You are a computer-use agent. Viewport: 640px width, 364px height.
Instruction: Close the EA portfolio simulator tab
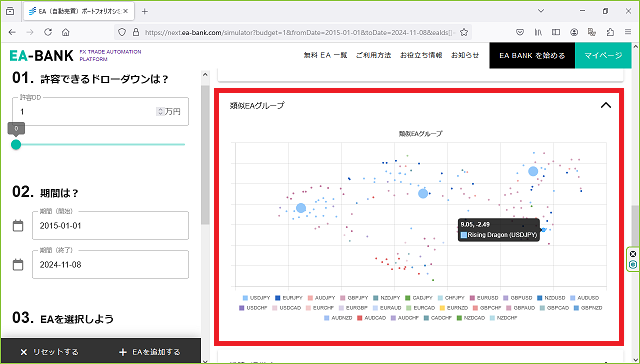pos(125,11)
